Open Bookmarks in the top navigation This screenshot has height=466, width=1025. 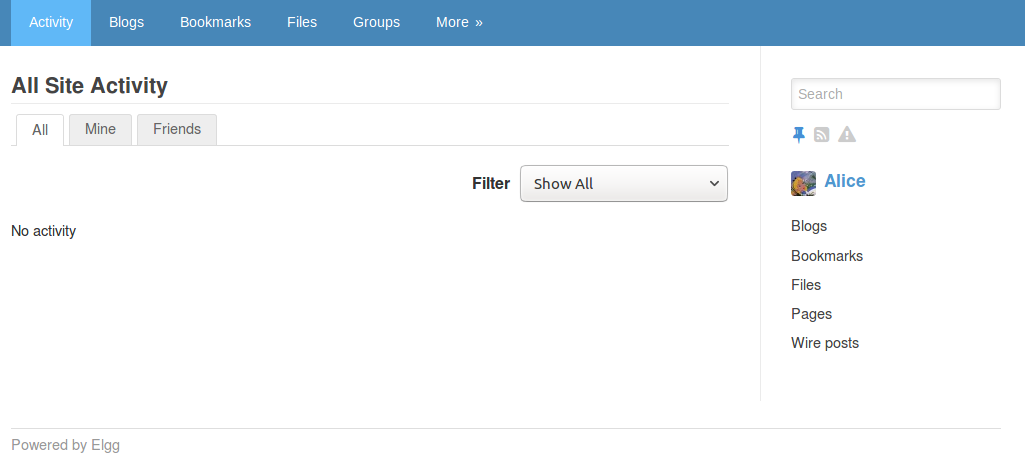215,22
